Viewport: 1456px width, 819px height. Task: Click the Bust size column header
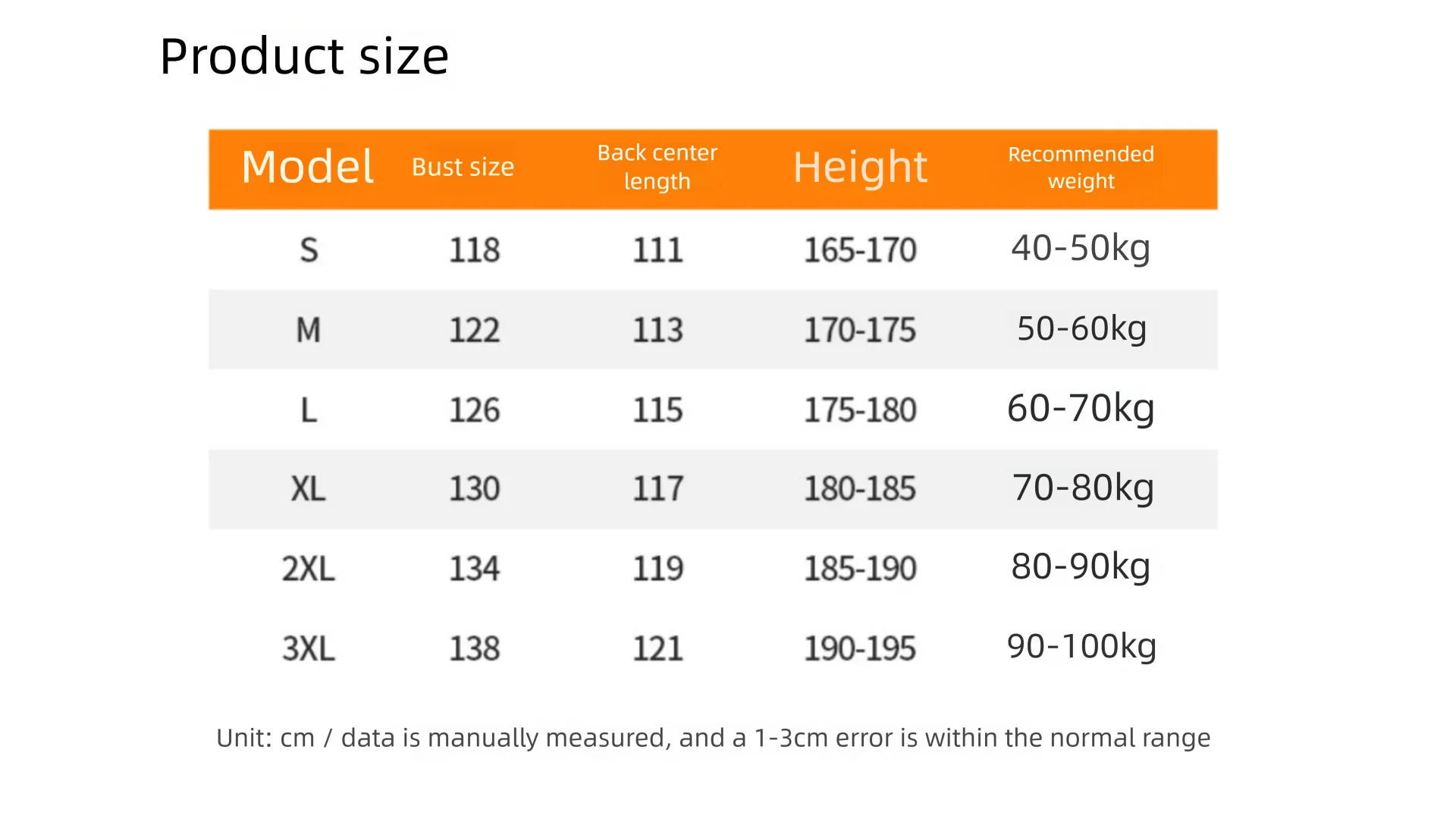point(463,167)
